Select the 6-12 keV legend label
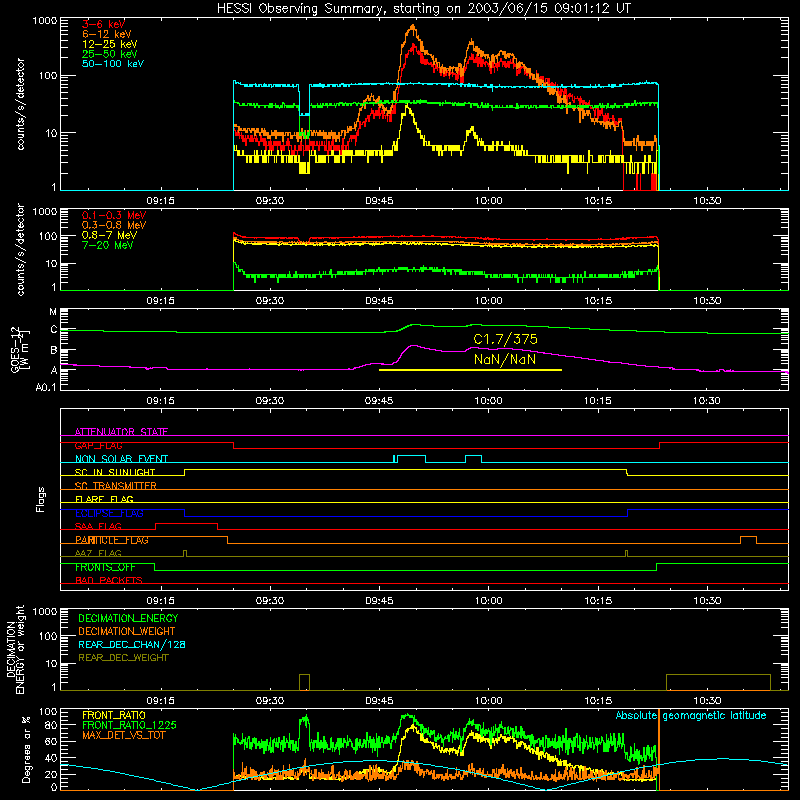Screen dimensions: 800x800 [107, 34]
